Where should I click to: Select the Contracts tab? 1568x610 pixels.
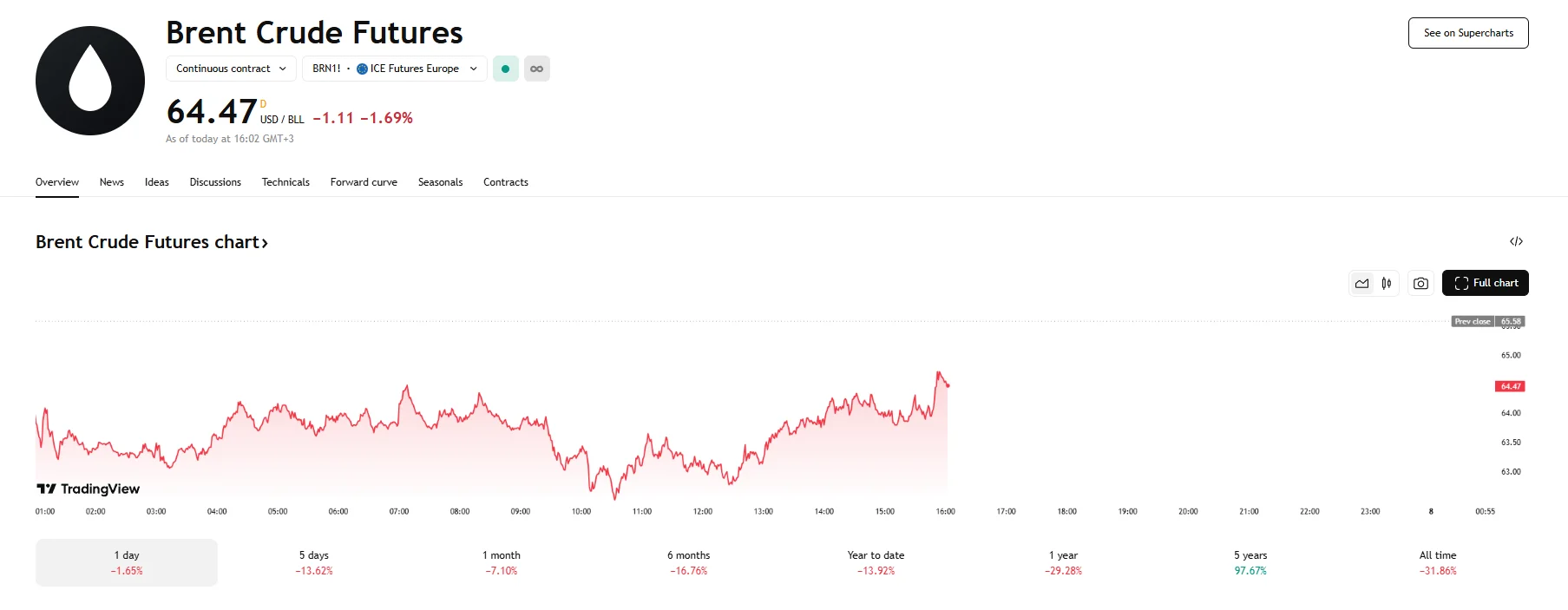pos(506,182)
